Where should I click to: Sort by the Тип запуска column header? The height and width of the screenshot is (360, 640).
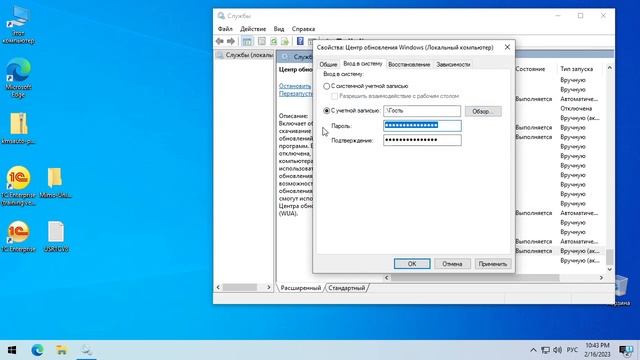pyautogui.click(x=576, y=69)
